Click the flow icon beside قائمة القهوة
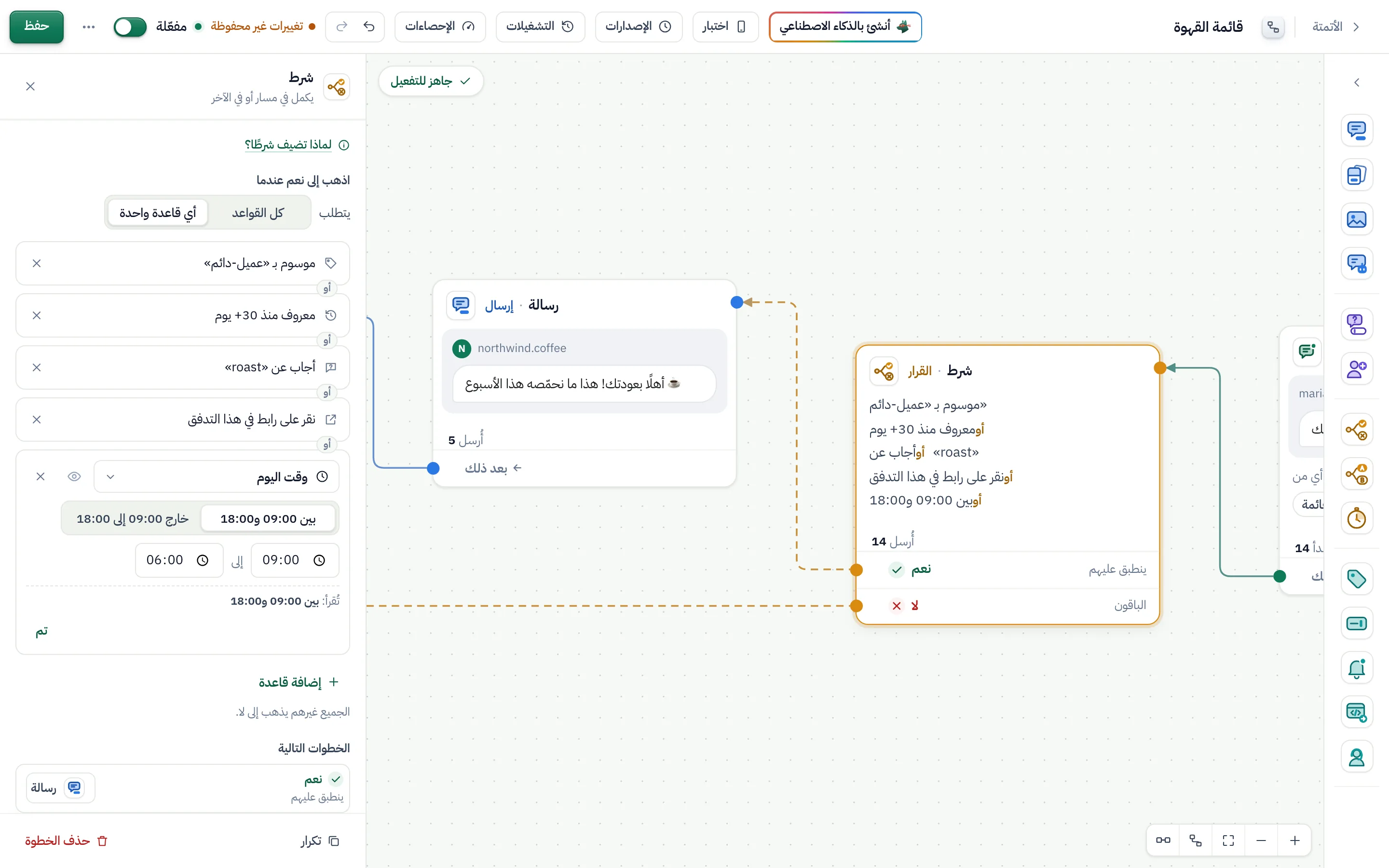Screen dimensions: 1389x868 pos(1273,27)
